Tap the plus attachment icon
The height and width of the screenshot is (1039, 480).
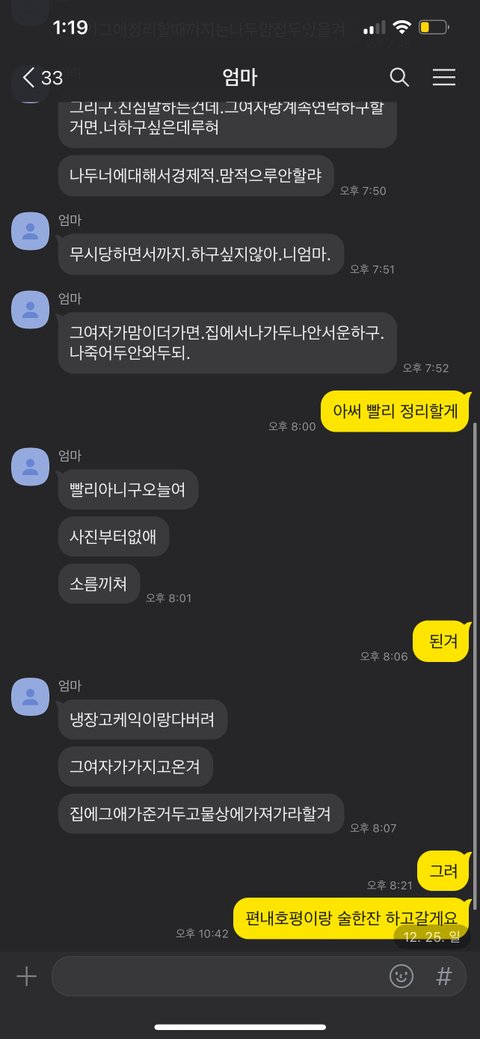[27, 976]
